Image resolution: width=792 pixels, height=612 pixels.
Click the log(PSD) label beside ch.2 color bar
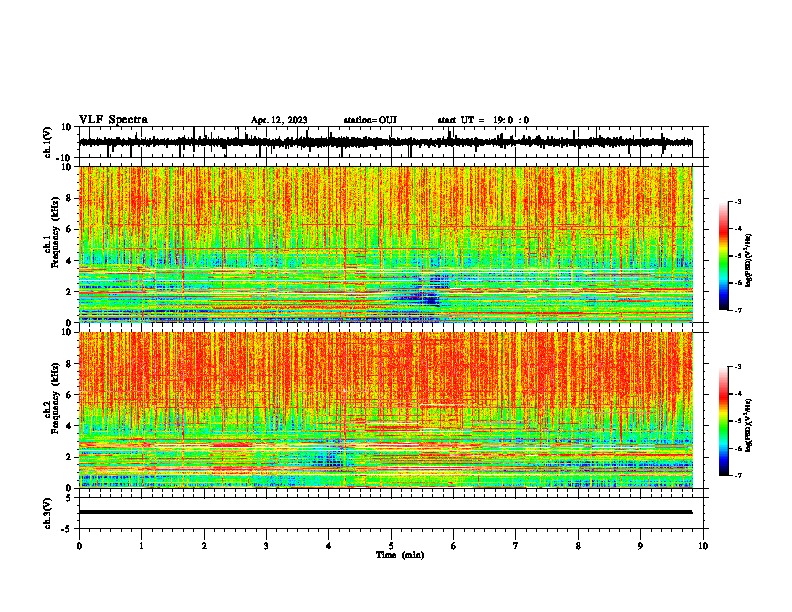pos(749,425)
